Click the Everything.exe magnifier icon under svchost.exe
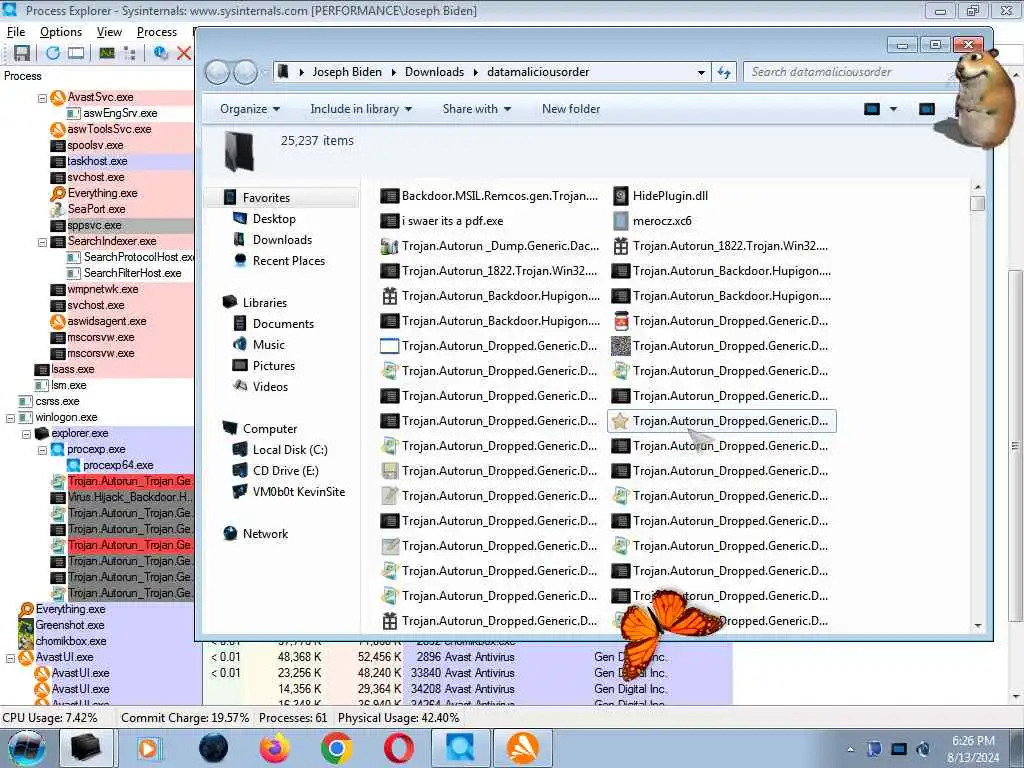 click(x=58, y=193)
